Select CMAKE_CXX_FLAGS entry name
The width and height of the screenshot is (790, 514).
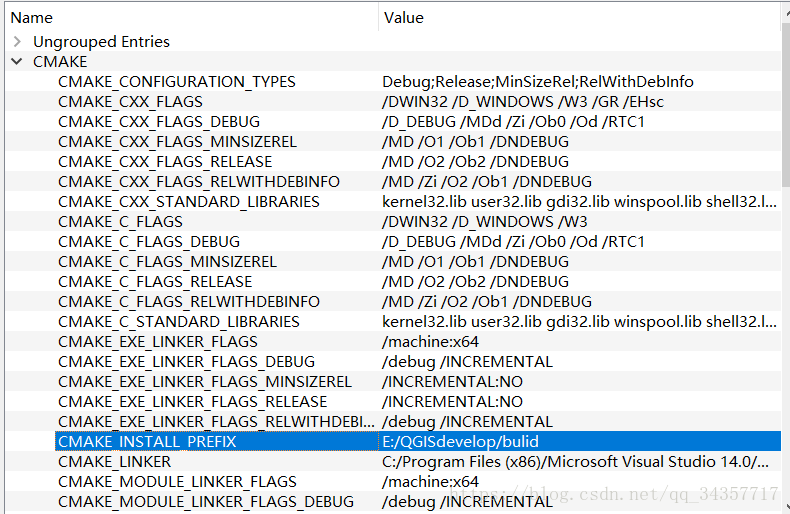click(x=130, y=102)
